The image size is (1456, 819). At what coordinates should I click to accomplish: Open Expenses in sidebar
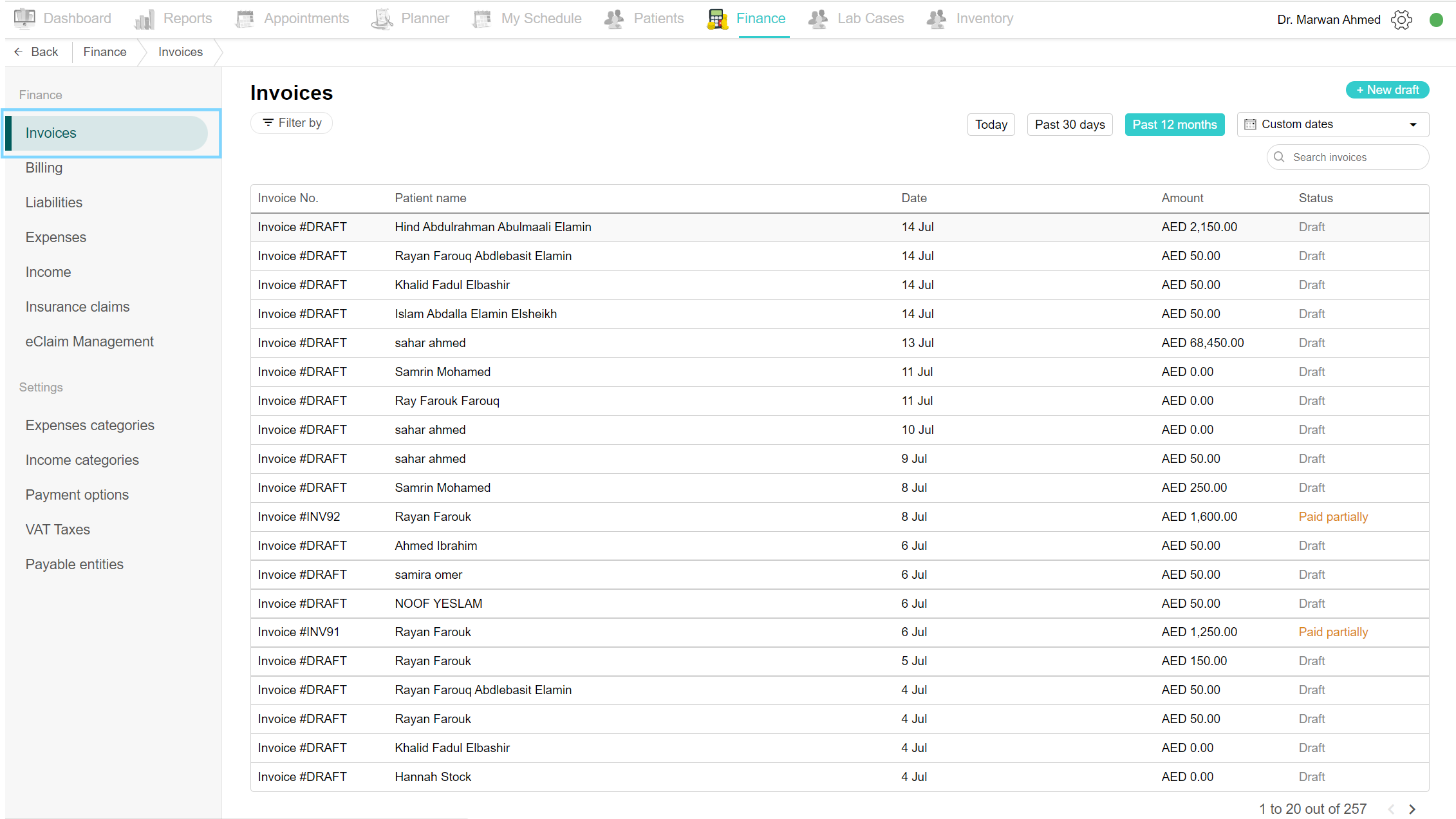[x=56, y=237]
